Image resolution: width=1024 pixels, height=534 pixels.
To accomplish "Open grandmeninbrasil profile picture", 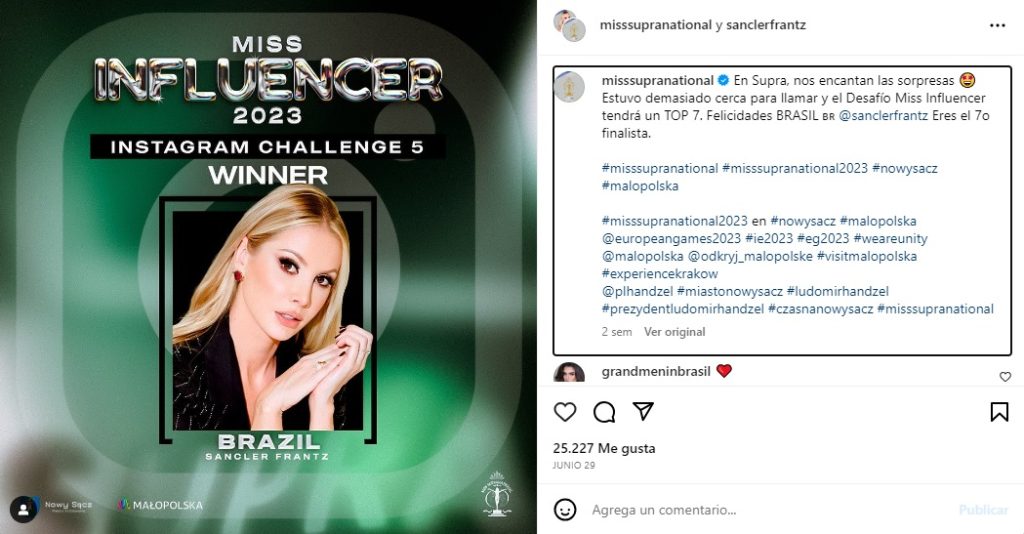I will (x=569, y=373).
